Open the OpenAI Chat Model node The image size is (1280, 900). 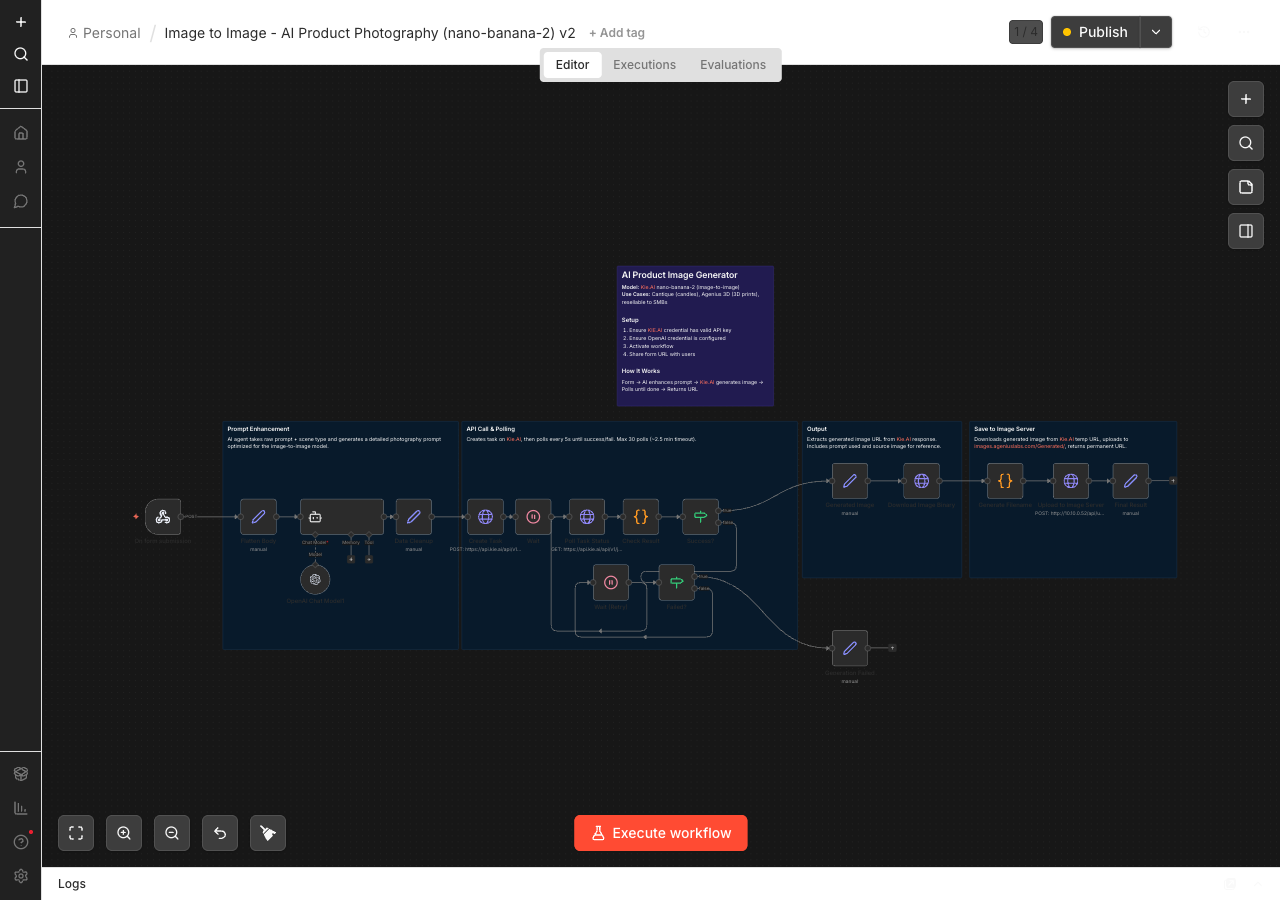pos(315,579)
